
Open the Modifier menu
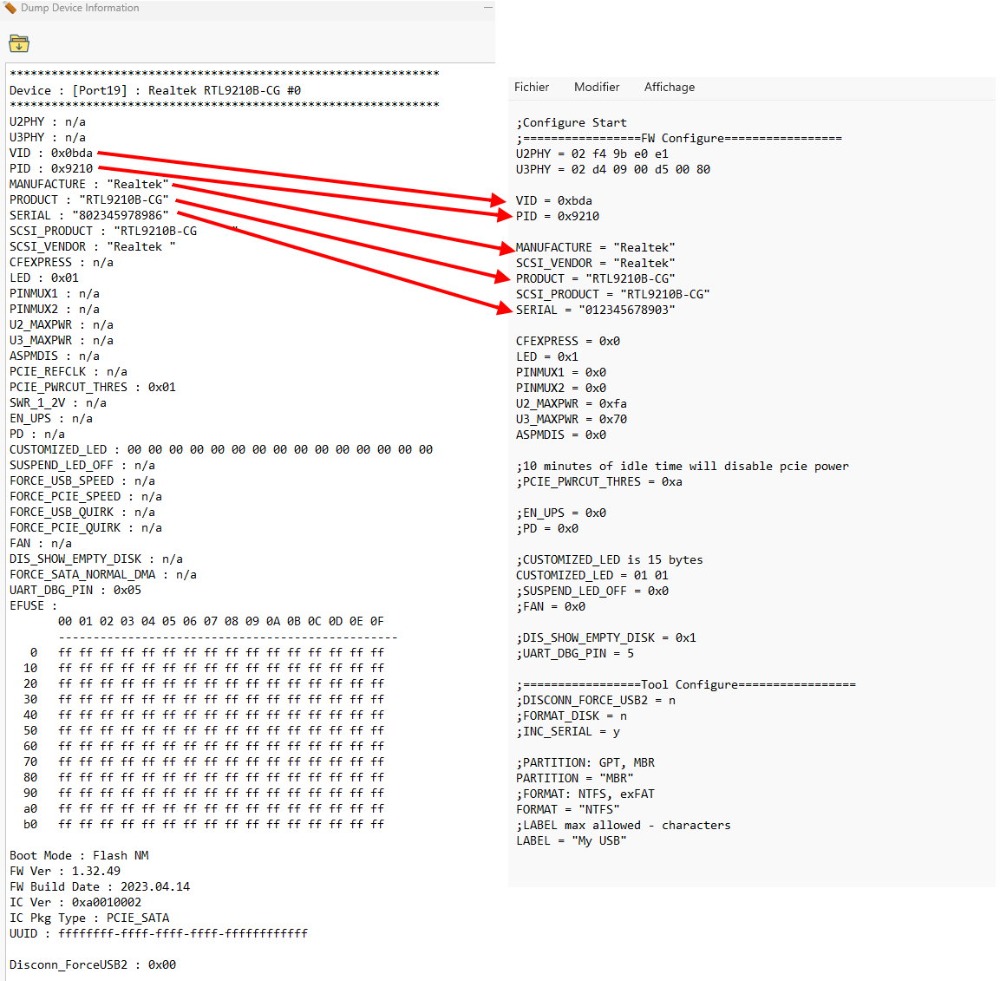(x=596, y=87)
